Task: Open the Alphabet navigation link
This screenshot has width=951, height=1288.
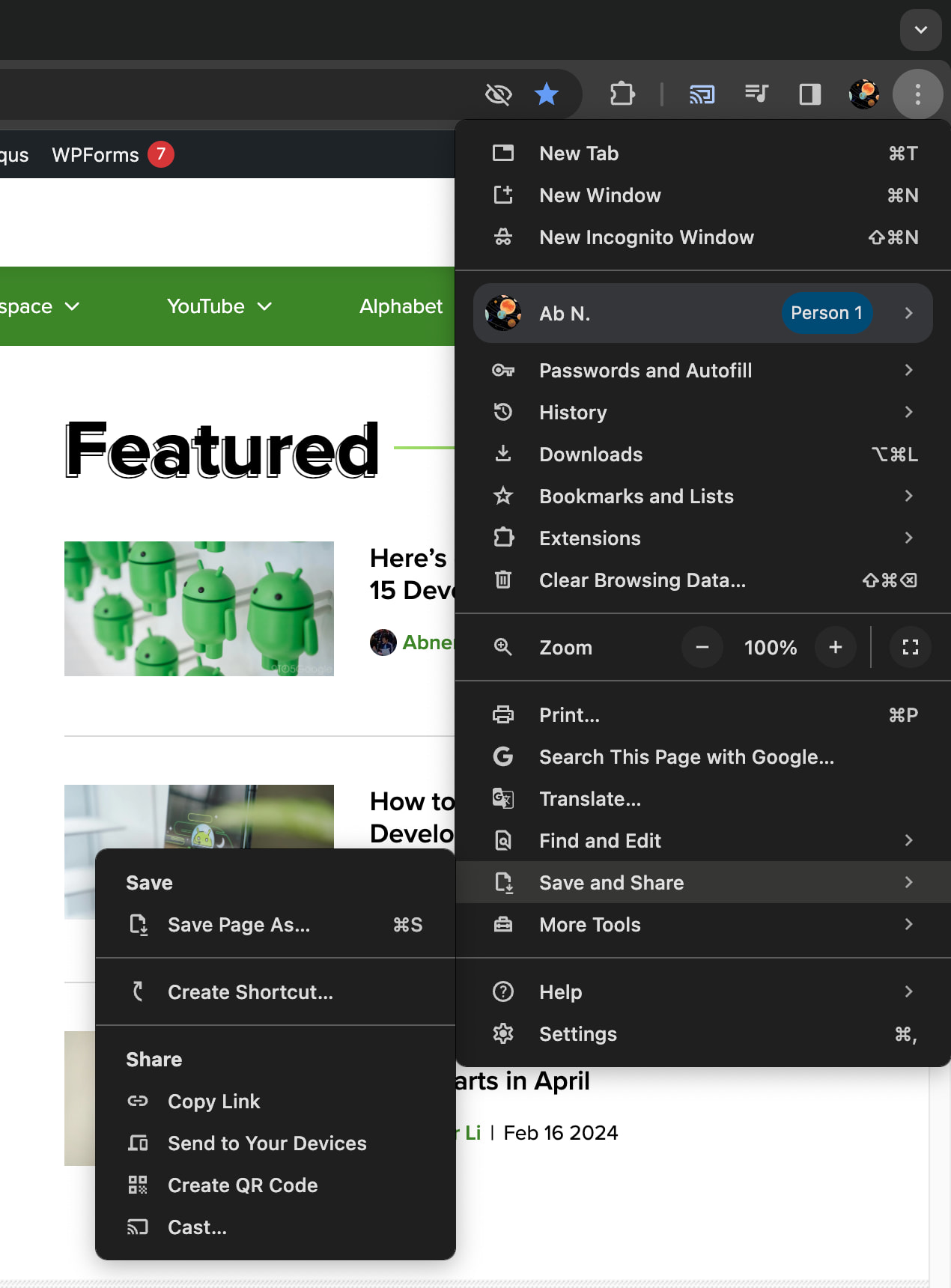Action: [x=401, y=306]
